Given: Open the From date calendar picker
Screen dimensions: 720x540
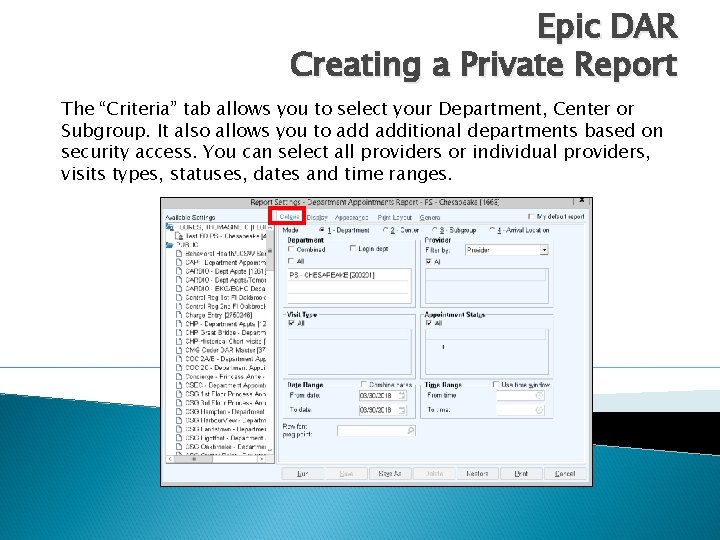Looking at the screenshot, I should (402, 396).
